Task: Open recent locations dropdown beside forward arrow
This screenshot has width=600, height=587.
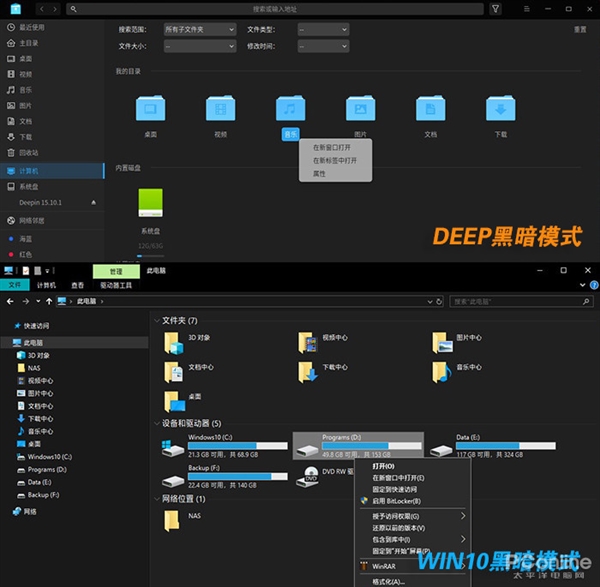Action: [38, 302]
